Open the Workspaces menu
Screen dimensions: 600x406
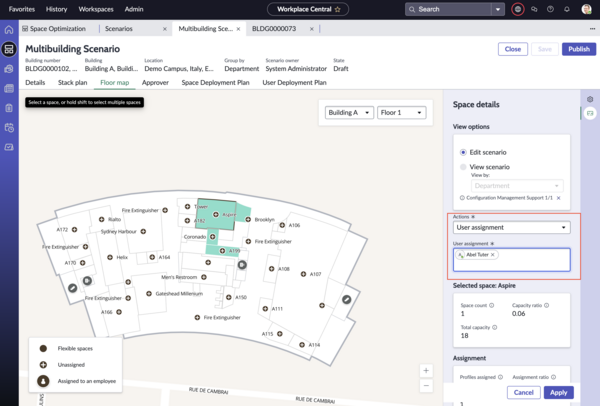(x=96, y=9)
